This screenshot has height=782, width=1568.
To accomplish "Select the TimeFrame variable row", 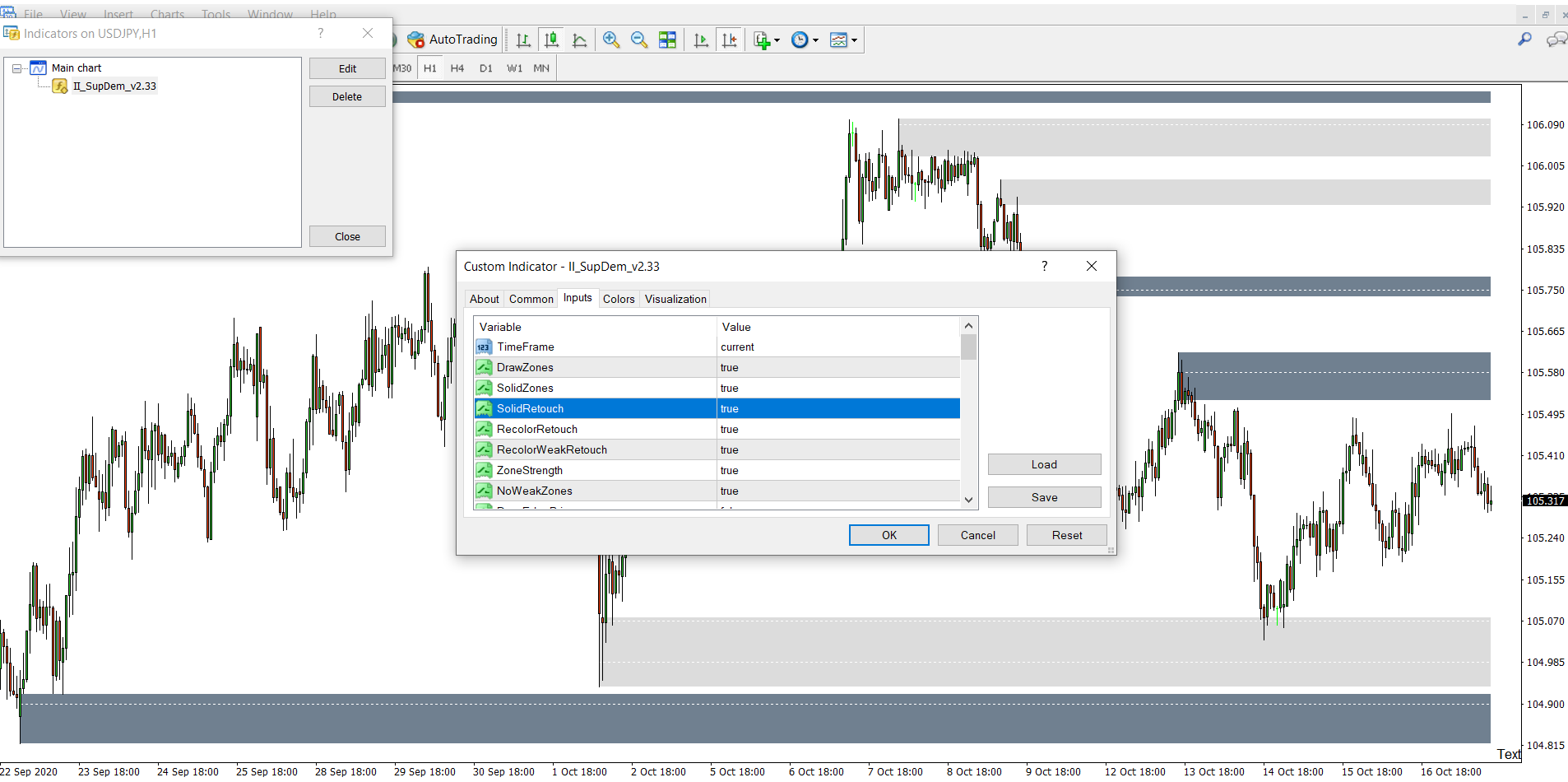I will (x=717, y=347).
